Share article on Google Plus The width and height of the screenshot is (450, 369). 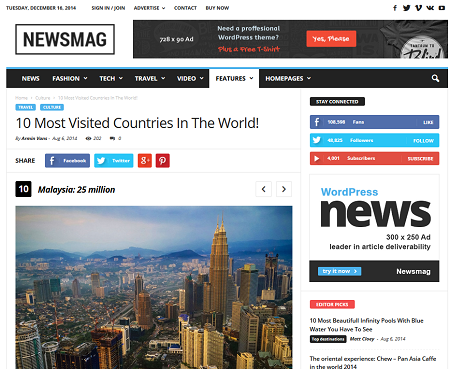(x=145, y=161)
